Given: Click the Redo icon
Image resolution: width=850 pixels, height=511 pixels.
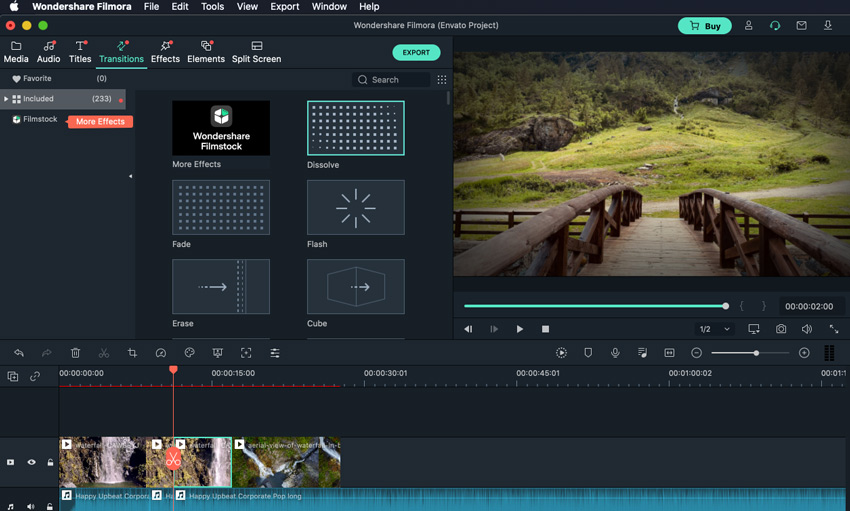Looking at the screenshot, I should 47,353.
